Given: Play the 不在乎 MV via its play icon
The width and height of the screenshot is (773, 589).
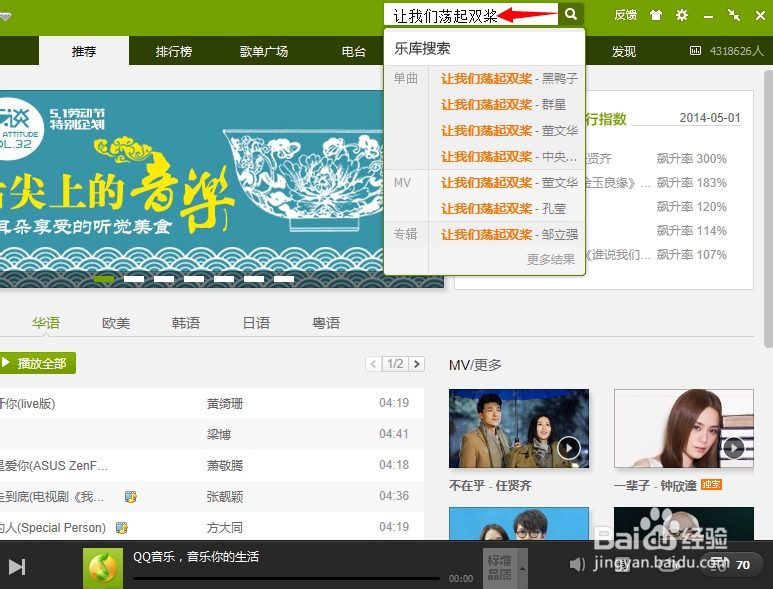Looking at the screenshot, I should [x=568, y=449].
